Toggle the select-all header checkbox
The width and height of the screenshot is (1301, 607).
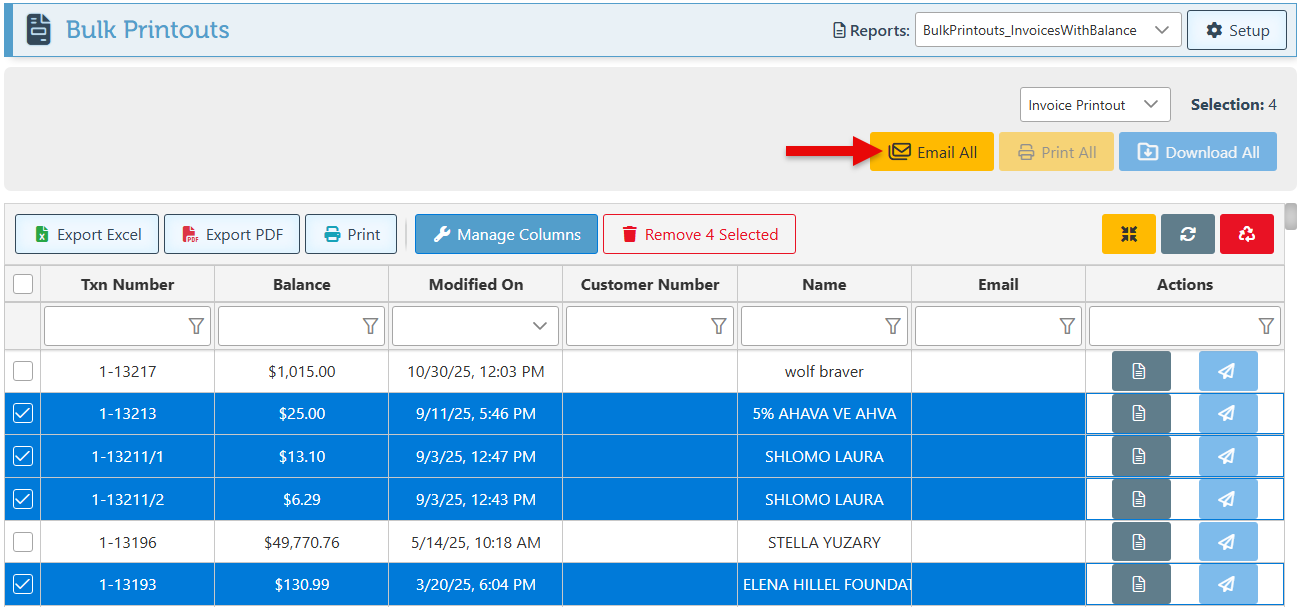tap(23, 284)
